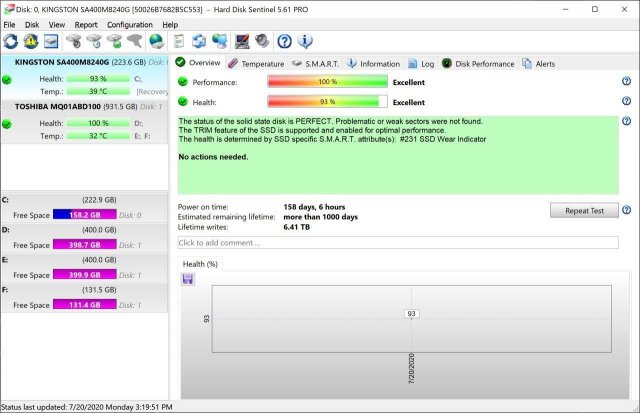Click the Health (%) graph tab
Image resolution: width=640 pixels, height=413 pixels.
pos(198,264)
